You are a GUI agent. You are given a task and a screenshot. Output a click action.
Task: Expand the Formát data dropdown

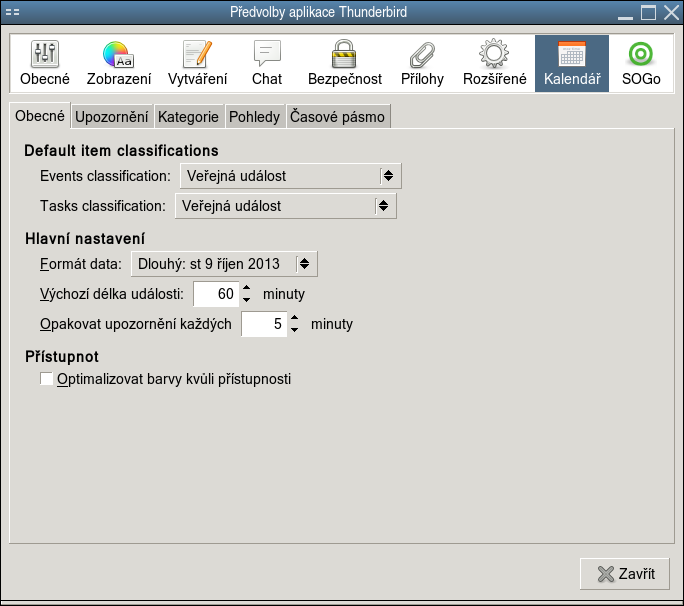(x=224, y=264)
